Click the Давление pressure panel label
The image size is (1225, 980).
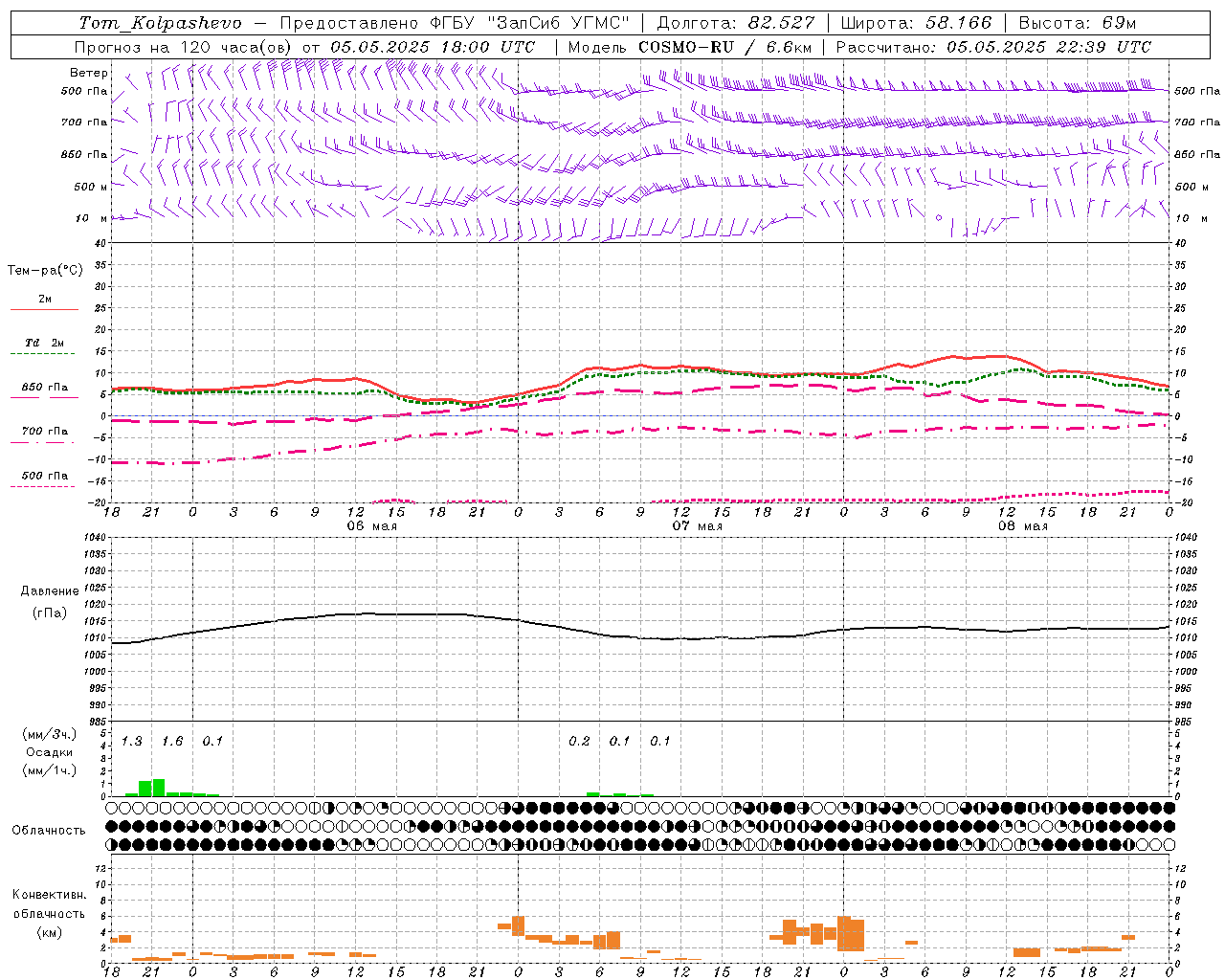(50, 591)
